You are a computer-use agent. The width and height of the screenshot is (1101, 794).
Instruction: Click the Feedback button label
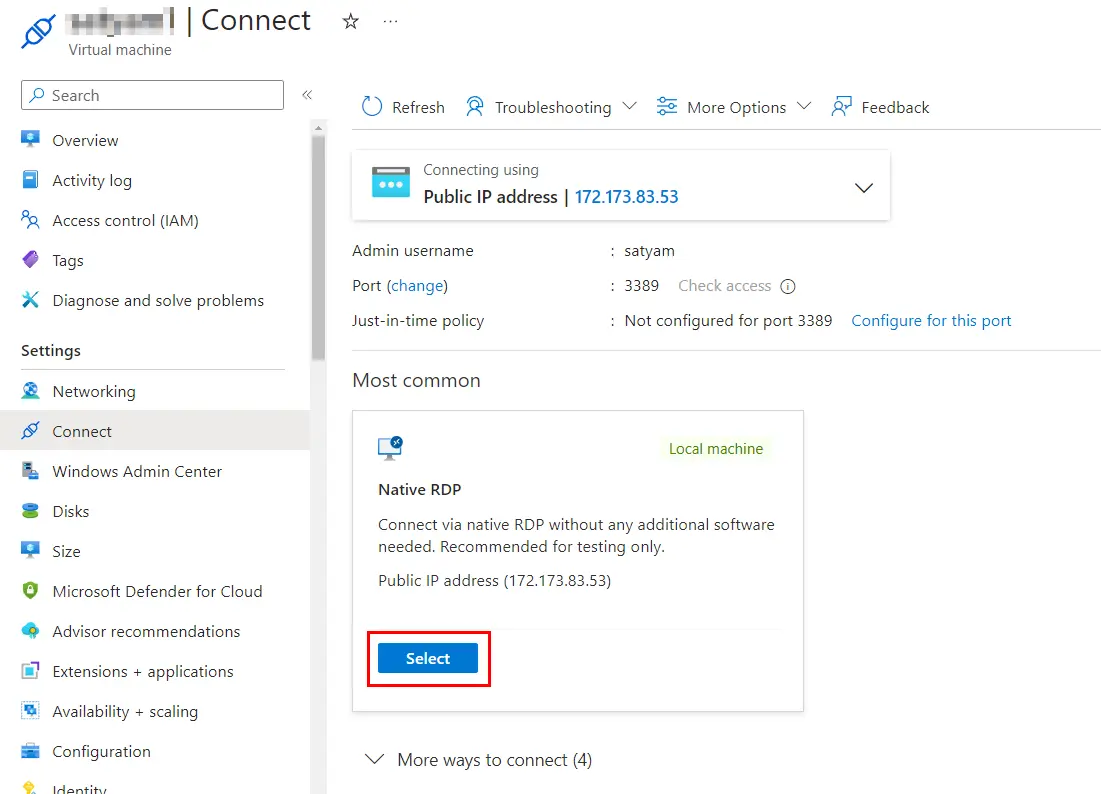coord(895,107)
